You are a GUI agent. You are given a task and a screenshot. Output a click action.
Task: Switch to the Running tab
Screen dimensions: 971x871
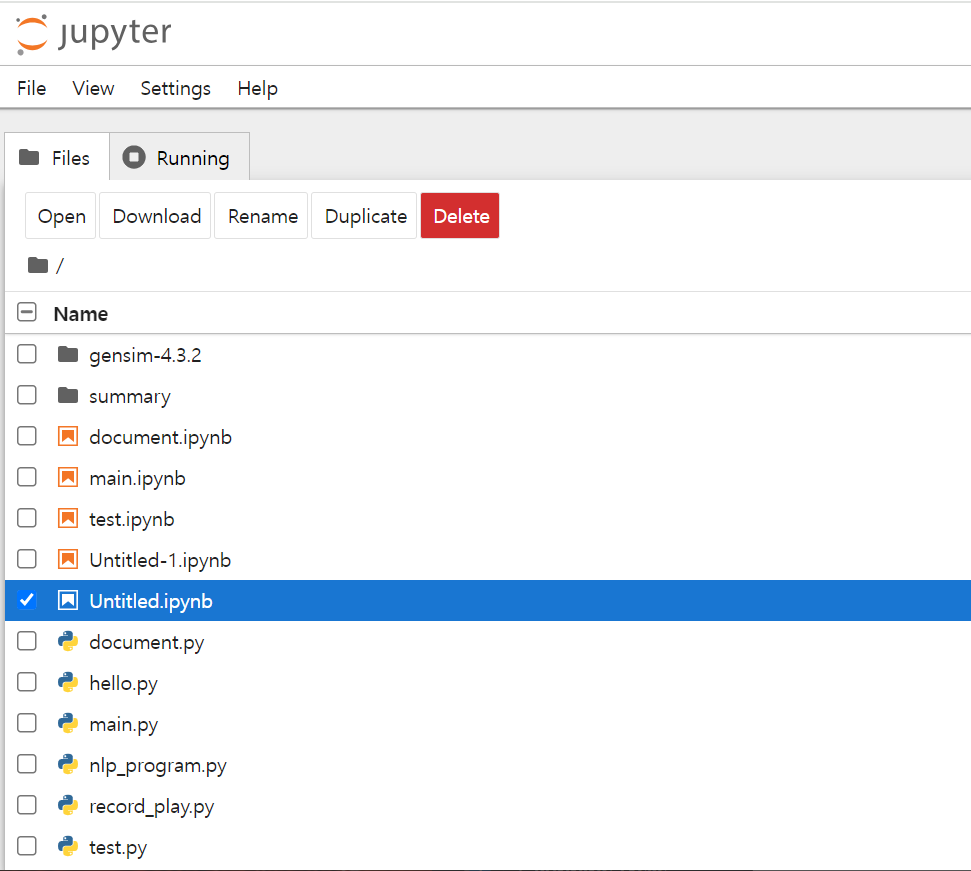pyautogui.click(x=180, y=157)
